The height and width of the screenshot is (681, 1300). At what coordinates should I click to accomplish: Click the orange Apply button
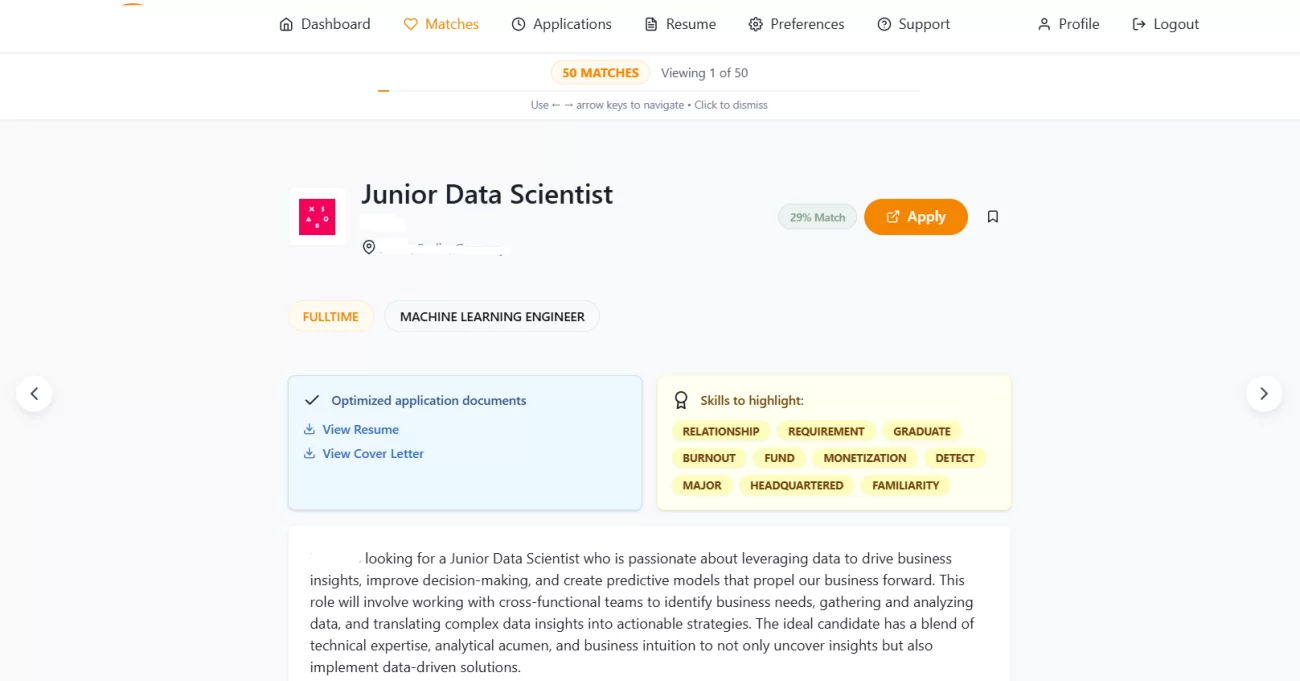[x=916, y=217]
